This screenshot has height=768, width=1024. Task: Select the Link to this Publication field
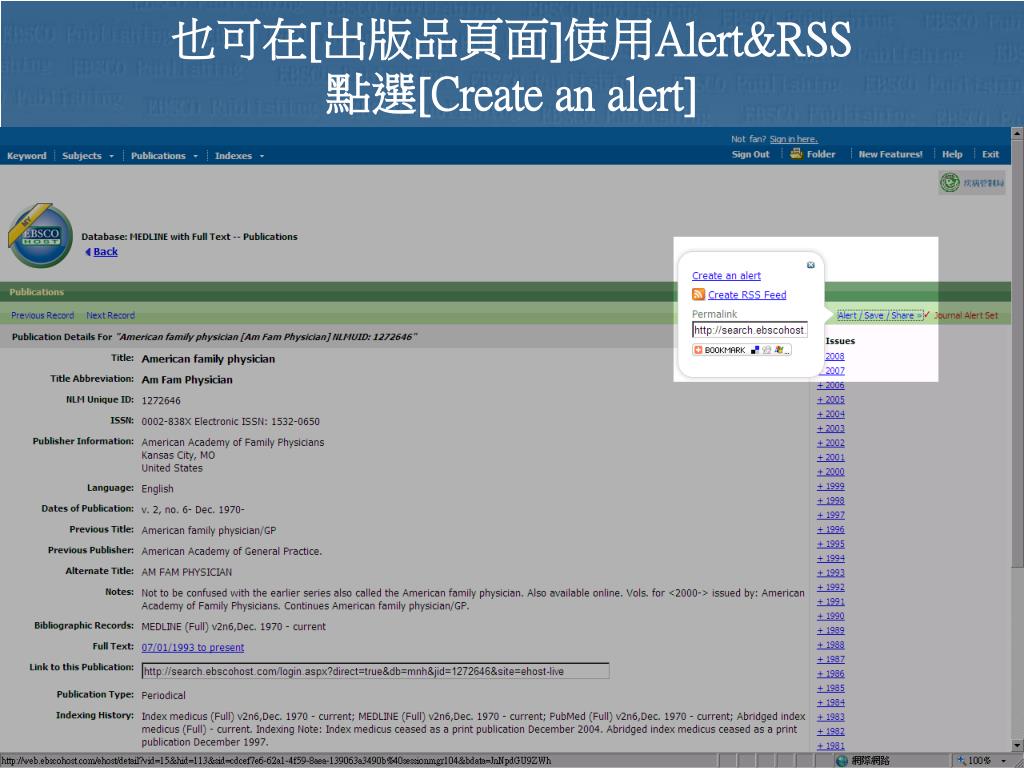click(x=376, y=671)
